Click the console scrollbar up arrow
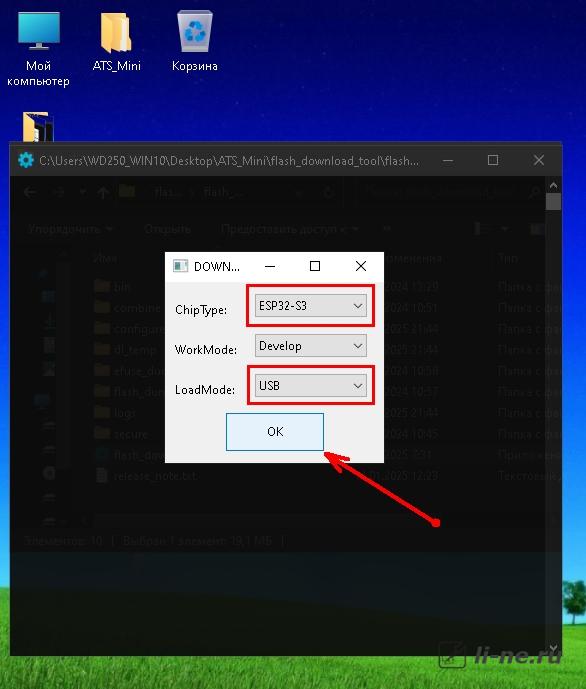 [553, 185]
